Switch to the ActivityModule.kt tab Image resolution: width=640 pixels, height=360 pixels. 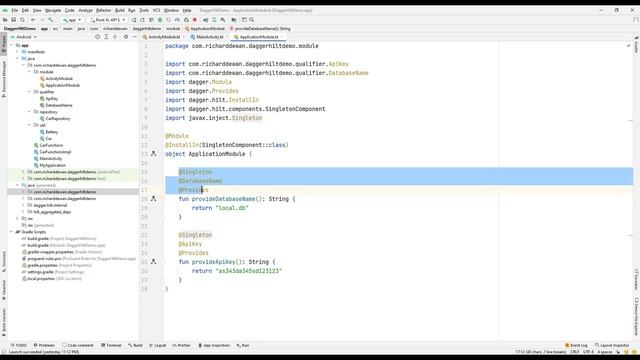point(164,37)
